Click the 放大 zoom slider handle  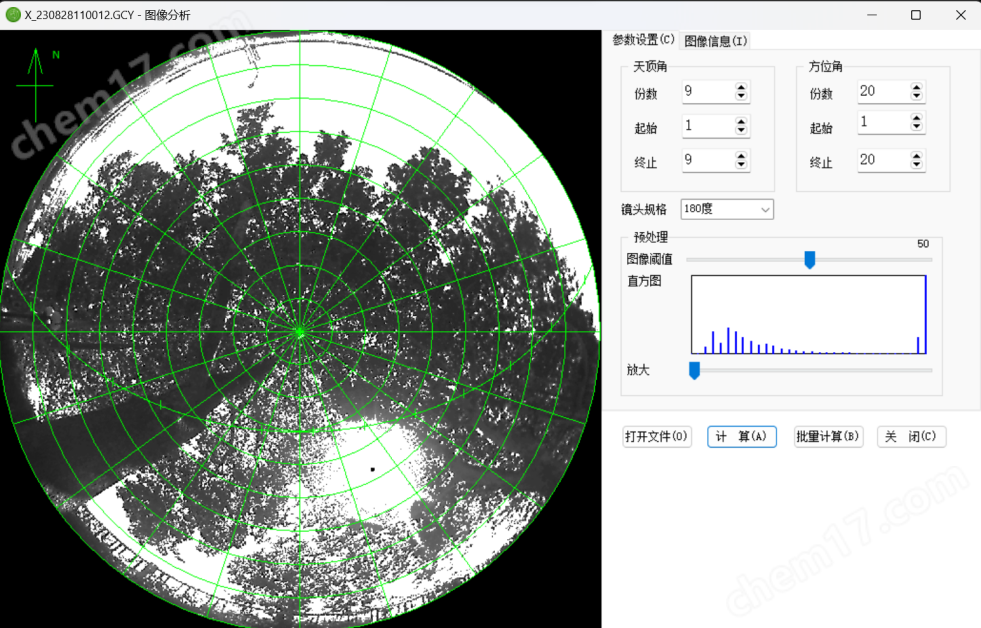click(694, 370)
